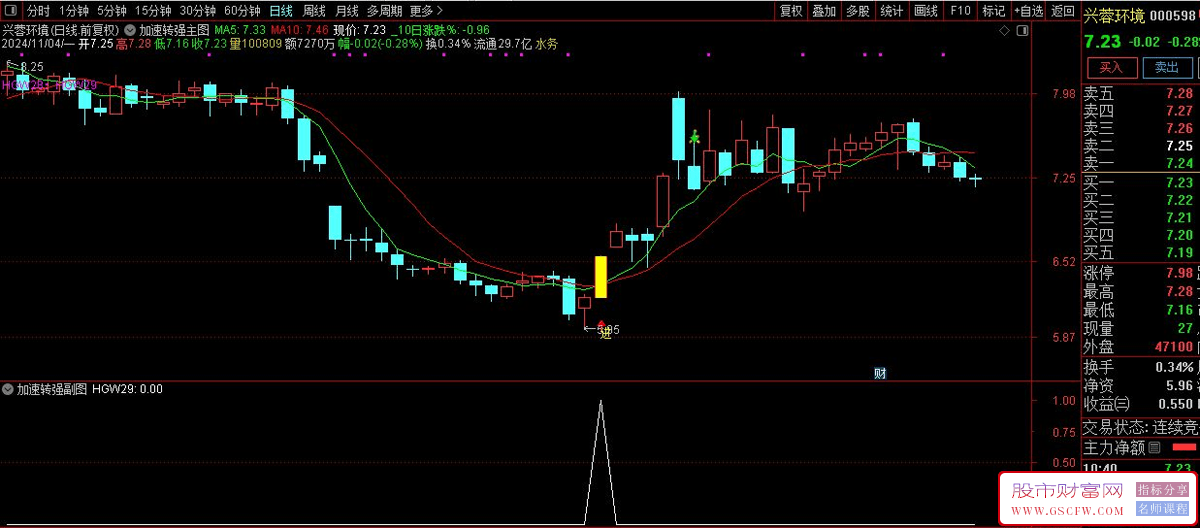Open the 主力净额 list icon
1200x528 pixels.
pyautogui.click(x=1155, y=447)
